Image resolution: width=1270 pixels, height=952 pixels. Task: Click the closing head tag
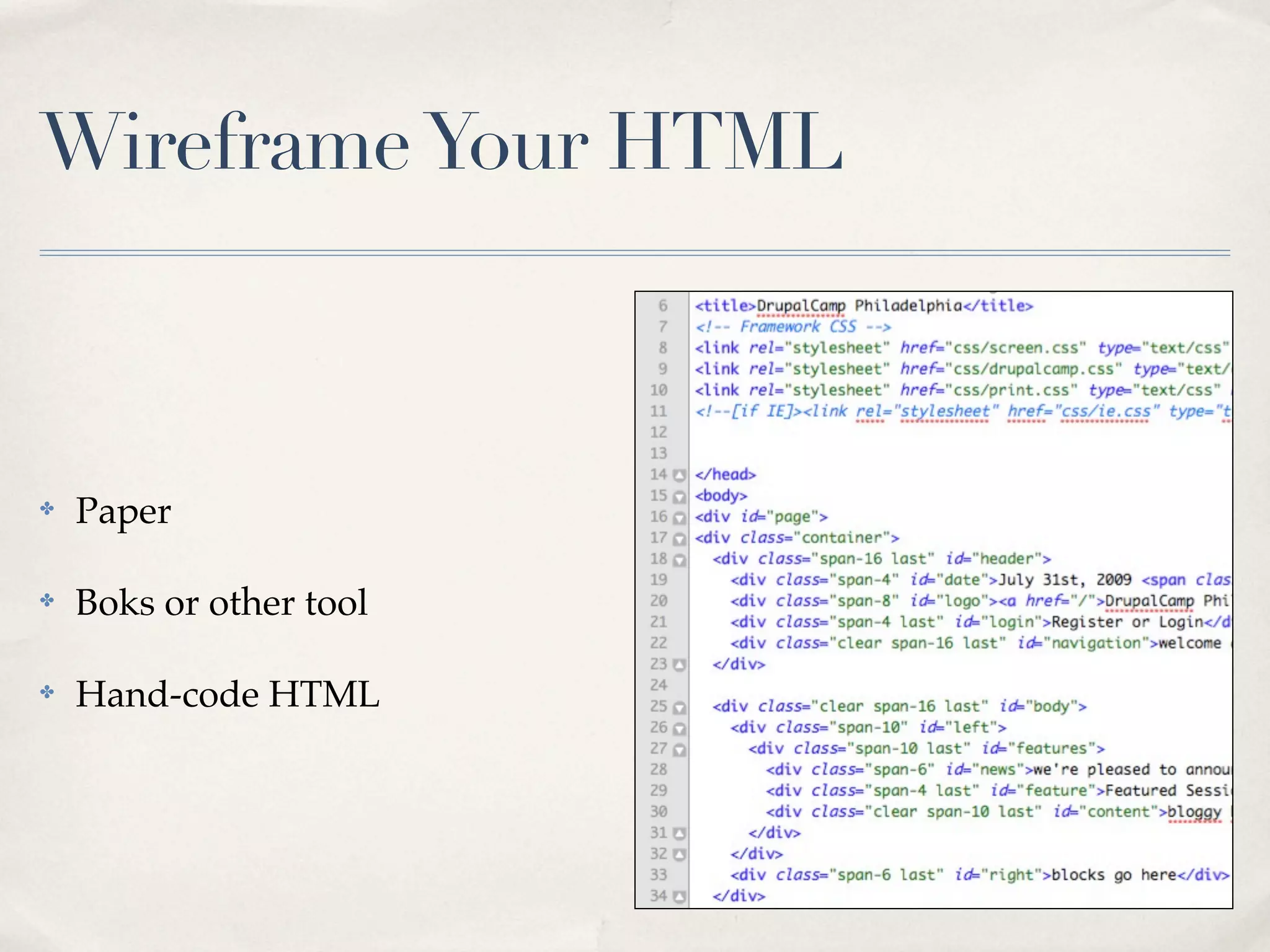pos(726,474)
